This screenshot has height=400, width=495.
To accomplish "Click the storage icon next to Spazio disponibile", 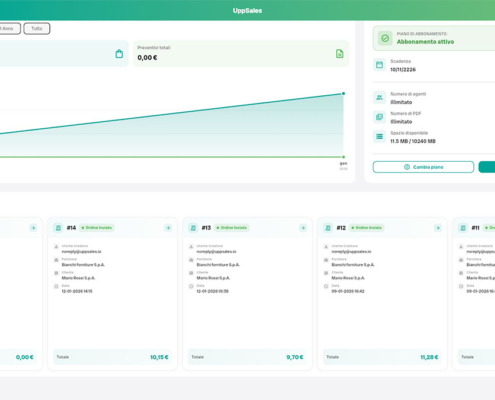I will (x=379, y=136).
